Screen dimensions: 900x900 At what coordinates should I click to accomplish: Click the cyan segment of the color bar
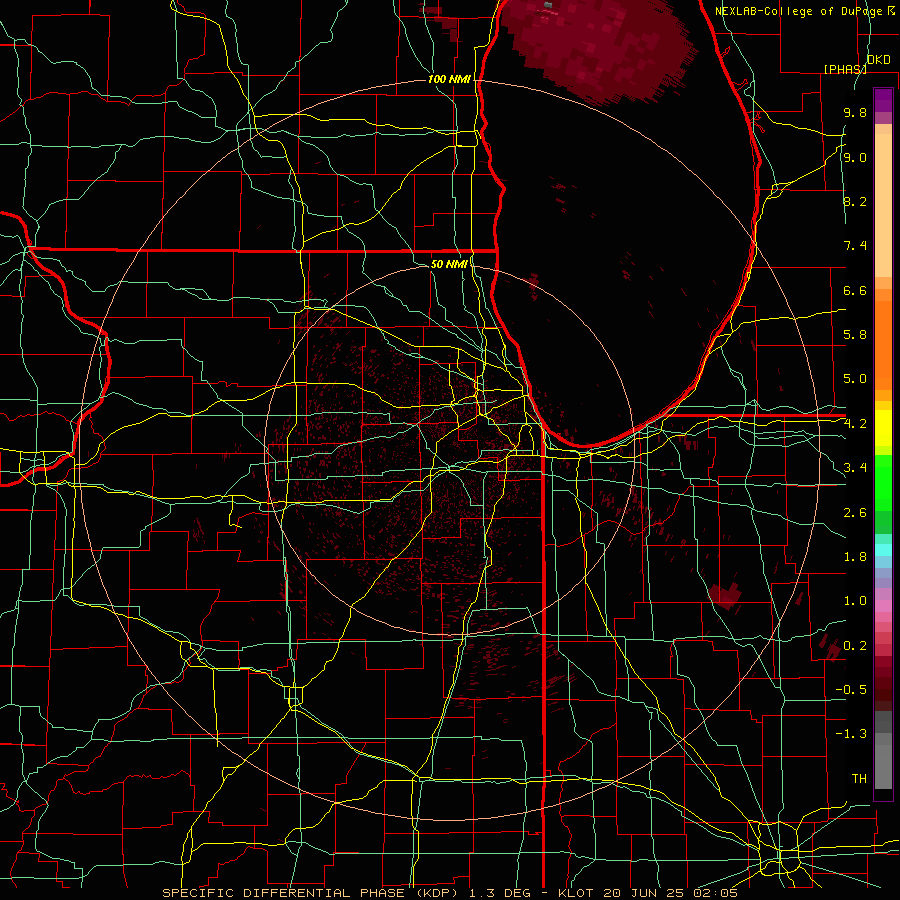pos(883,550)
